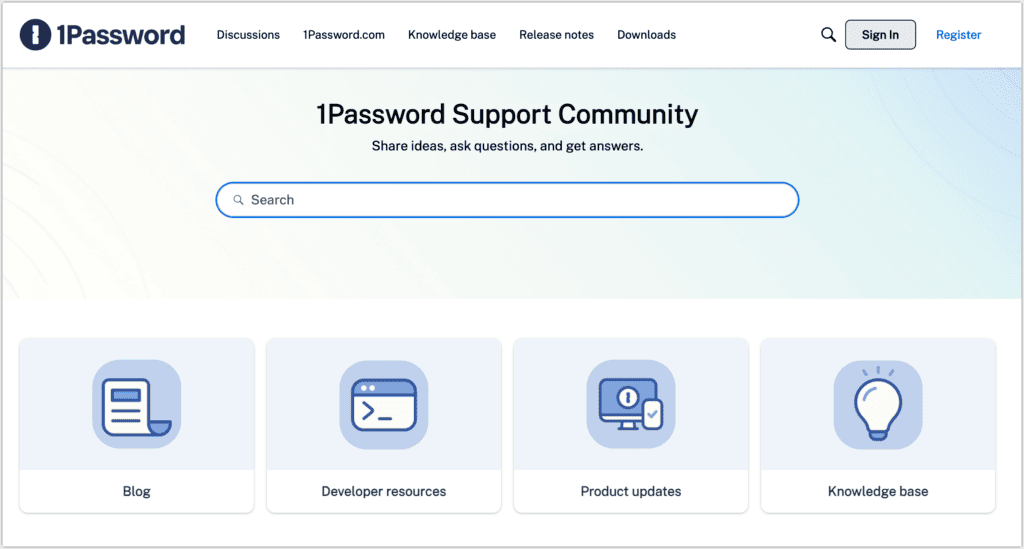Screen dimensions: 1024x549
Task: Open the Release notes menu item
Action: 556,35
